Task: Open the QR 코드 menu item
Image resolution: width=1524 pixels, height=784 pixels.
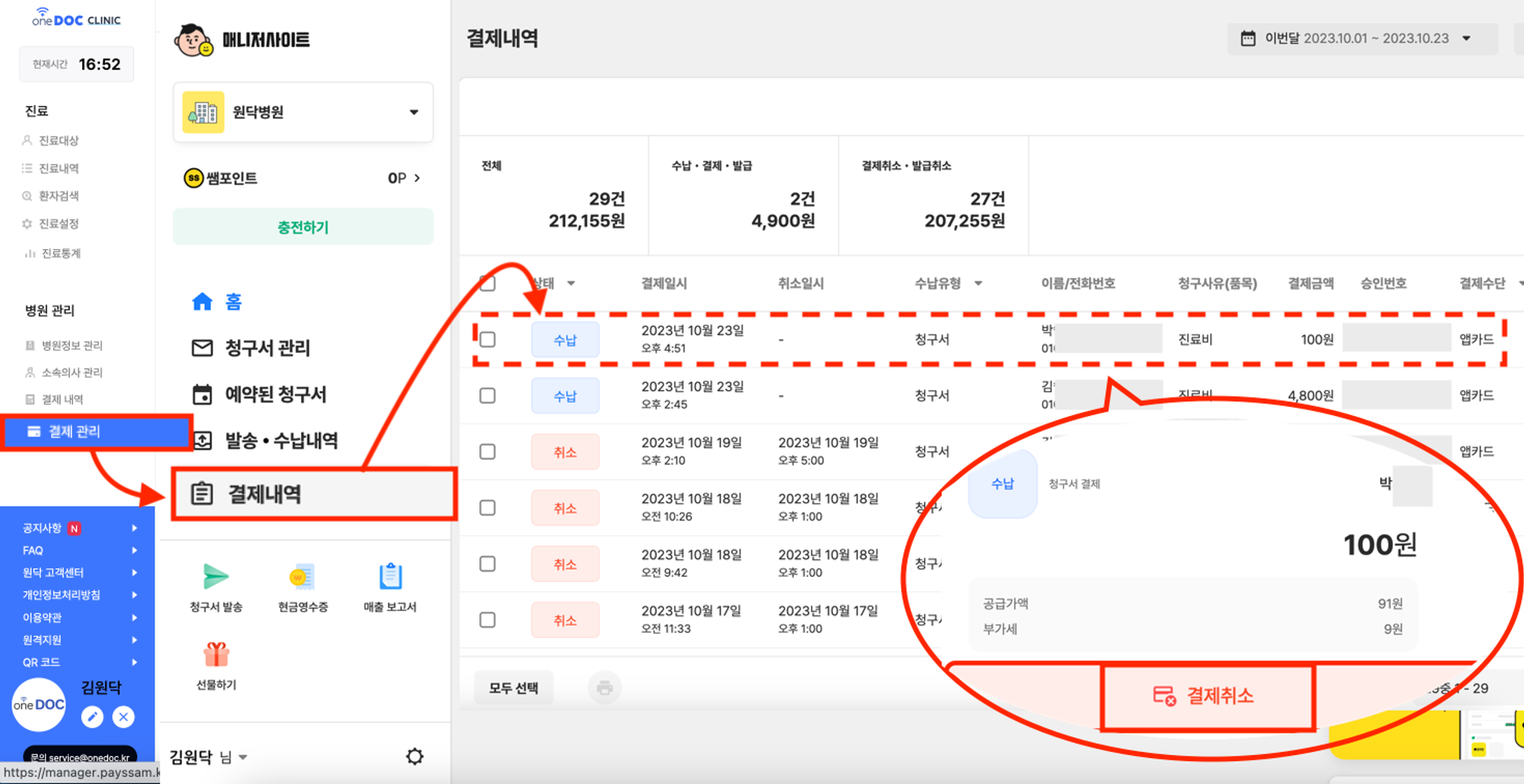Action: 41,662
